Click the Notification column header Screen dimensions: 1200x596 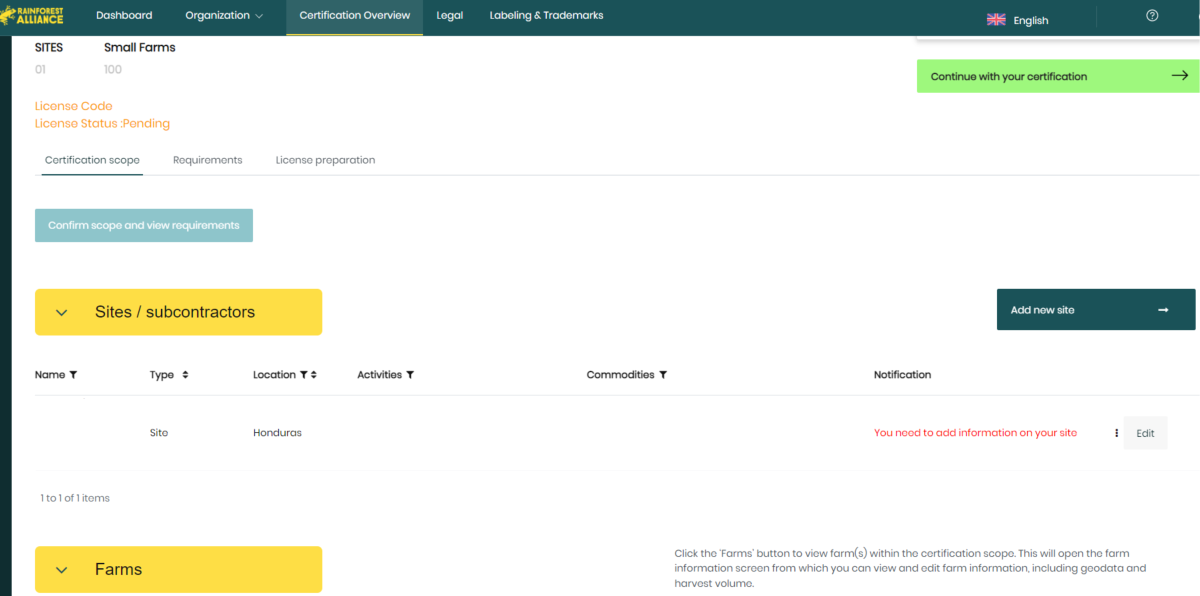[902, 375]
